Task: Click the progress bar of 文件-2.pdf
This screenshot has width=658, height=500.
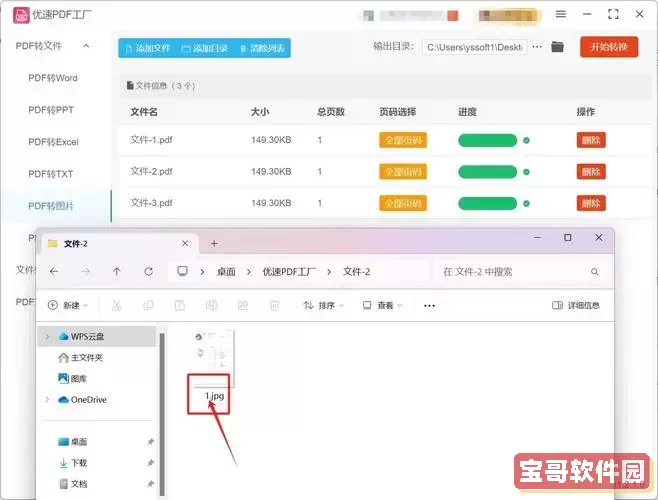Action: pos(487,172)
